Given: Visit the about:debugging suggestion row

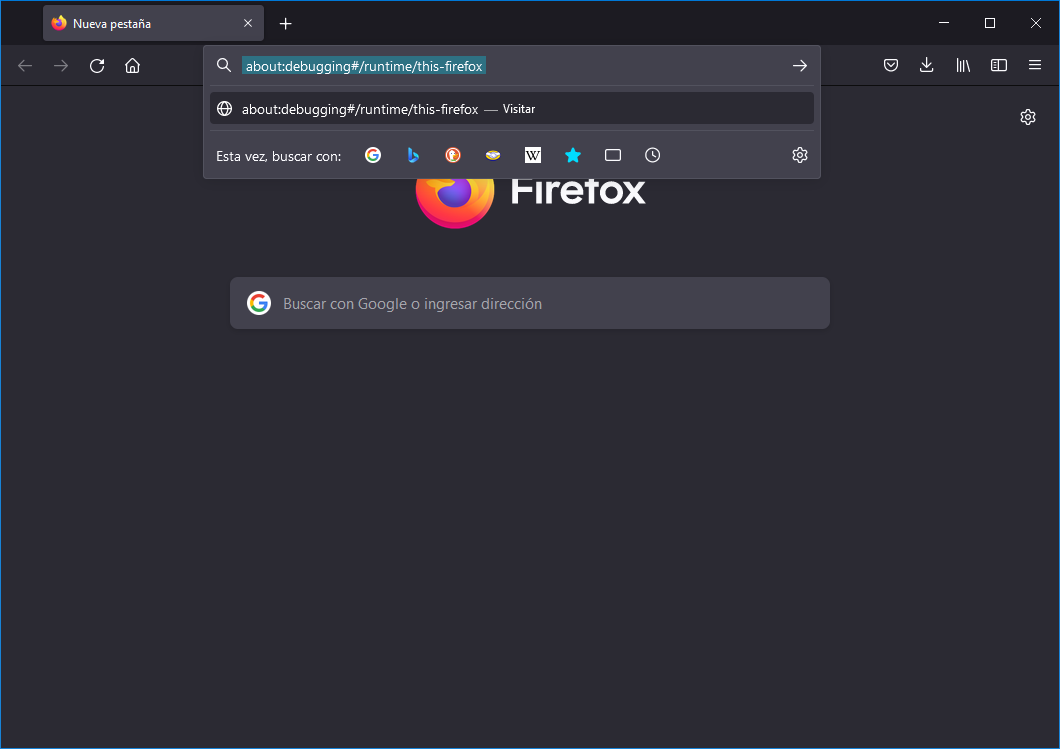Looking at the screenshot, I should [x=512, y=109].
